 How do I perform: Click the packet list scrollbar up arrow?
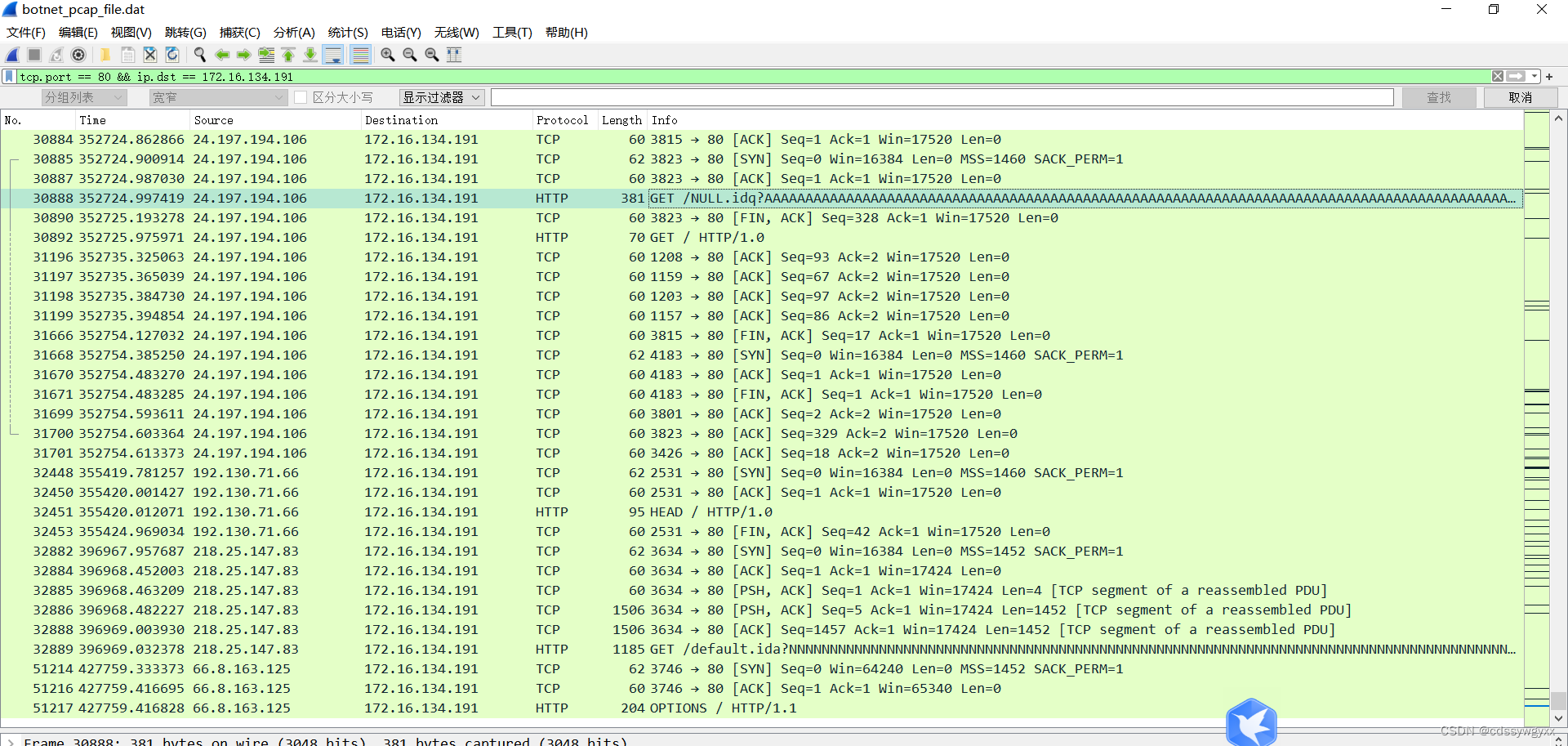[x=1559, y=118]
